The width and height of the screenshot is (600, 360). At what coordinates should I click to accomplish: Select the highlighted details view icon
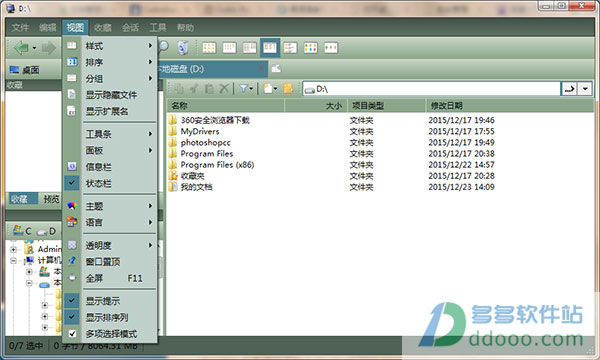(x=270, y=47)
